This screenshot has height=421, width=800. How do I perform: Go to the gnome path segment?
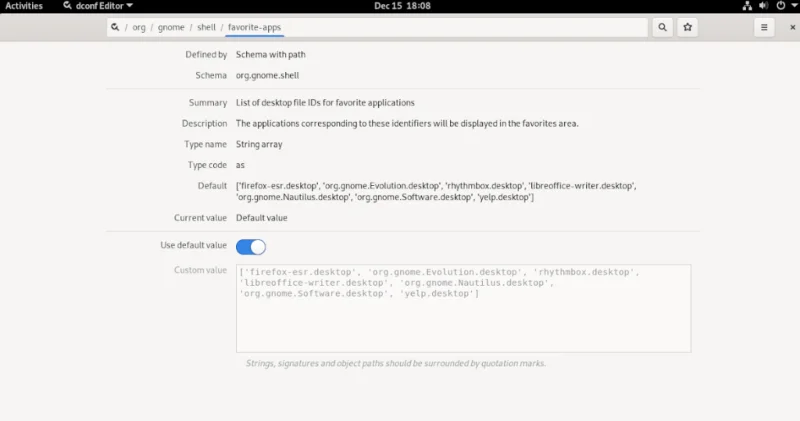point(171,28)
